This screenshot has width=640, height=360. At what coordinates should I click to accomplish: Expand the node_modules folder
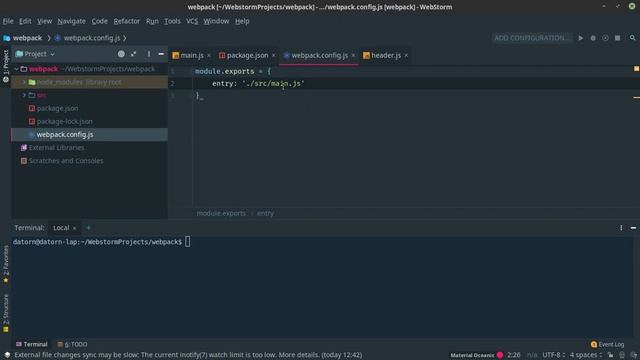(24, 82)
